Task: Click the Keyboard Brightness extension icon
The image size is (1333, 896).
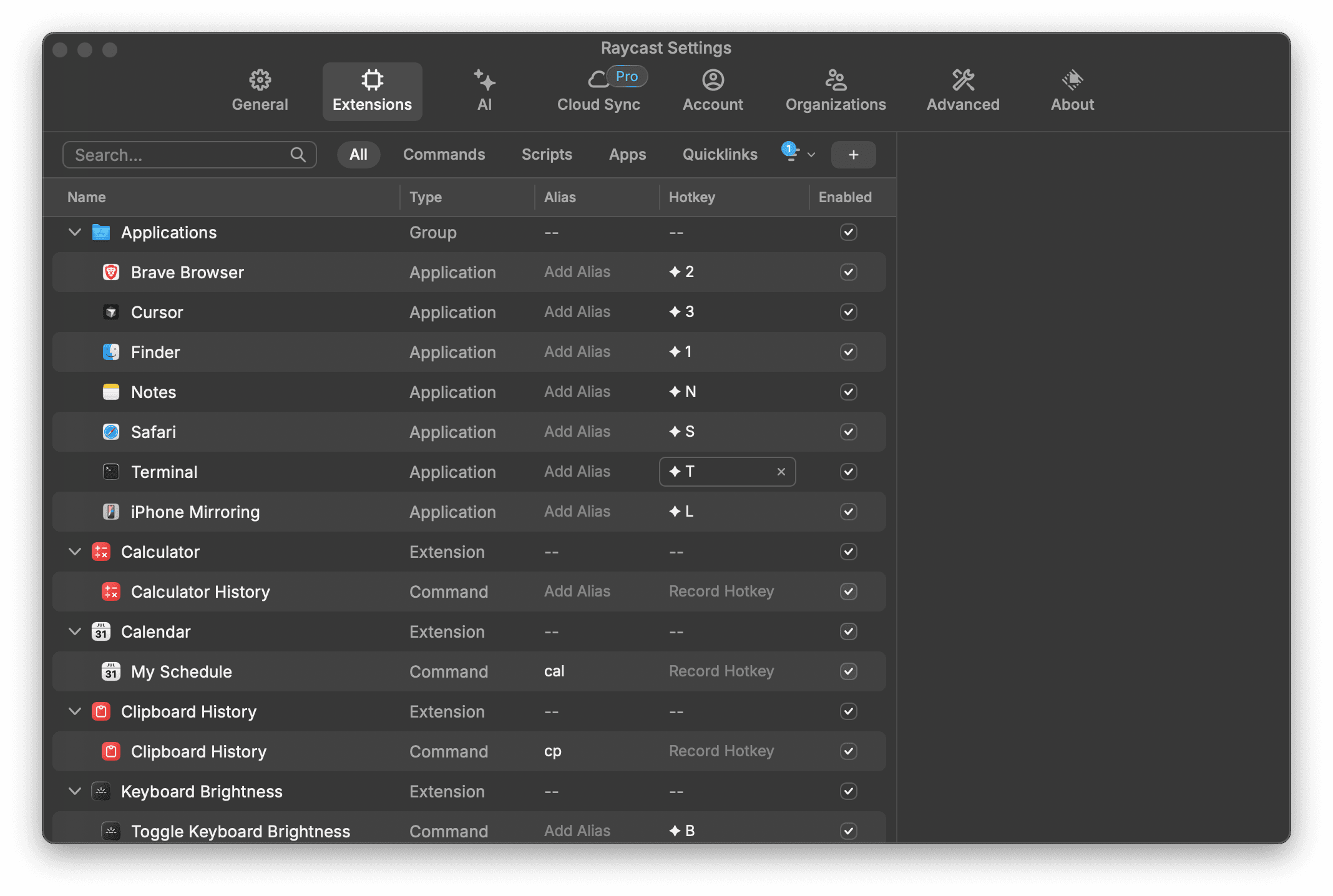Action: tap(101, 791)
